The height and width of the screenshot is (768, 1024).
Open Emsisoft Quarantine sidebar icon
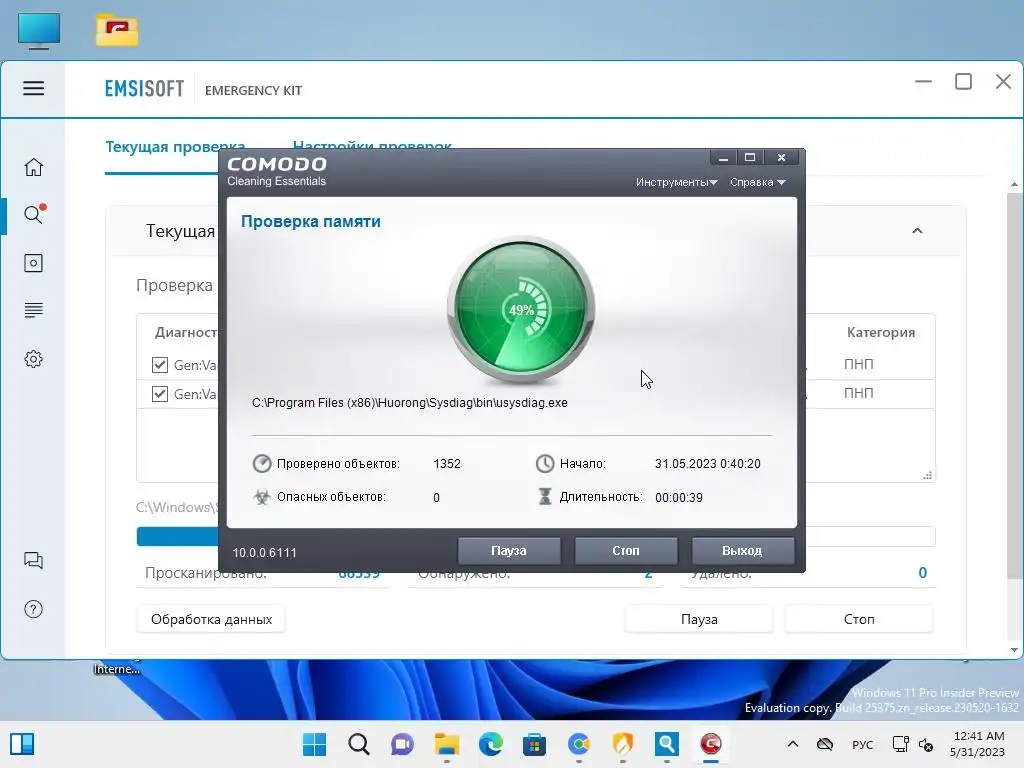[x=33, y=263]
